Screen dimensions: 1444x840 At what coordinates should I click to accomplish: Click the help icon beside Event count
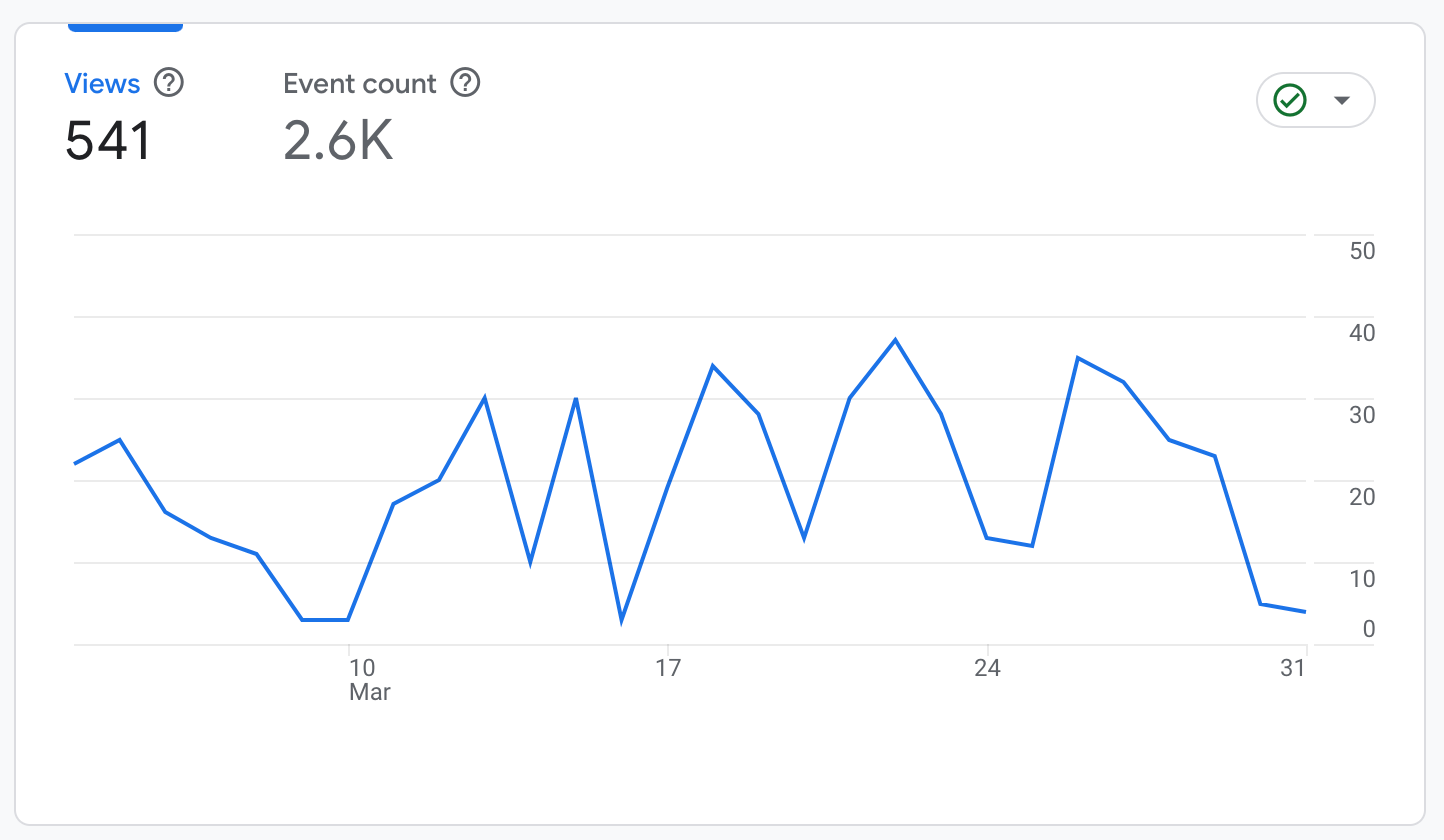465,83
